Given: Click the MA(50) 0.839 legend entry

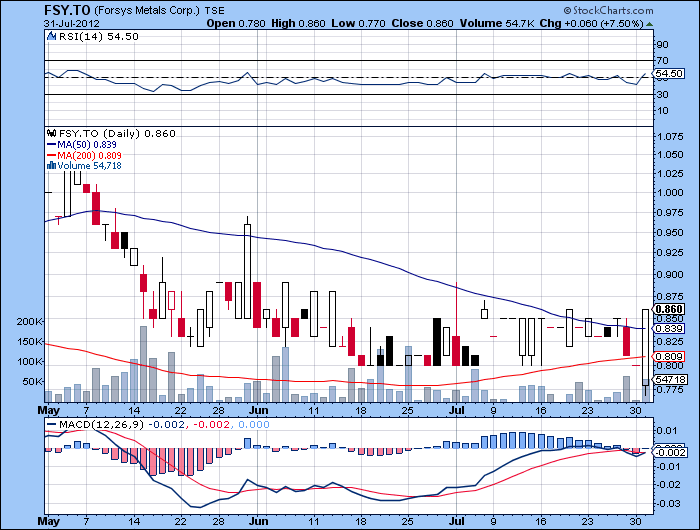Looking at the screenshot, I should 82,145.
